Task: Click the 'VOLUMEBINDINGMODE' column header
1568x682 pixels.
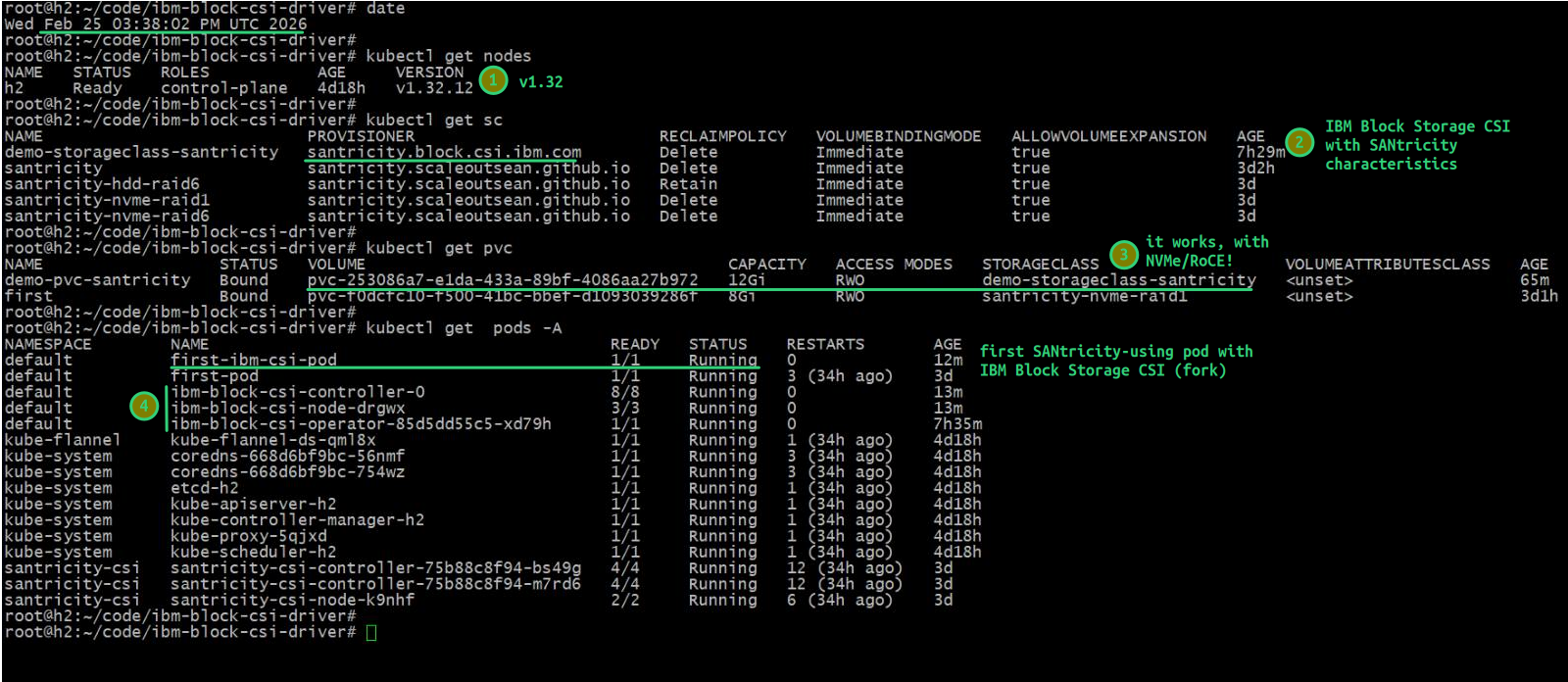Action: coord(899,136)
